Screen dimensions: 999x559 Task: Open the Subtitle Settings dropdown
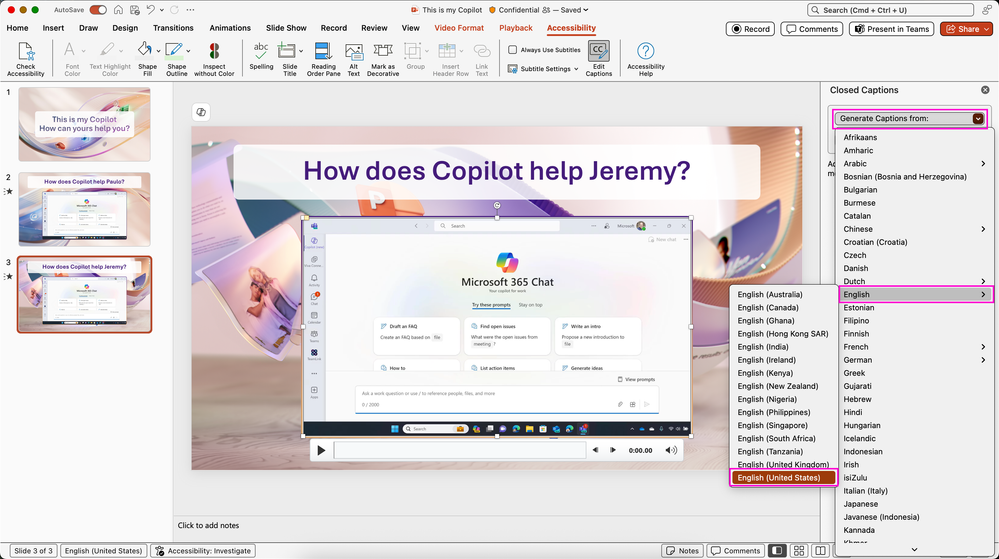(x=545, y=69)
